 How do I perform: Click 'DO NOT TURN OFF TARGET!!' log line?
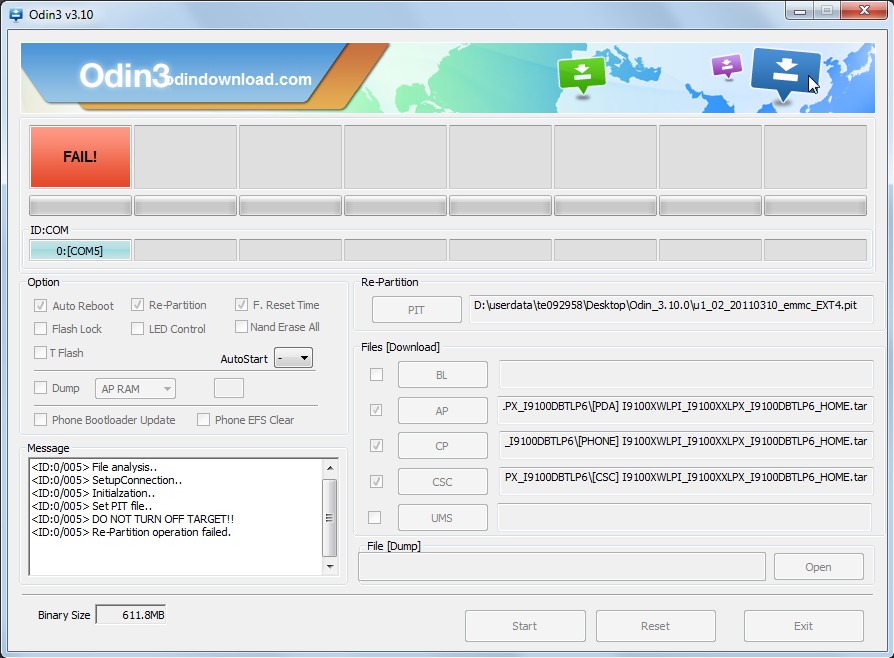click(133, 519)
